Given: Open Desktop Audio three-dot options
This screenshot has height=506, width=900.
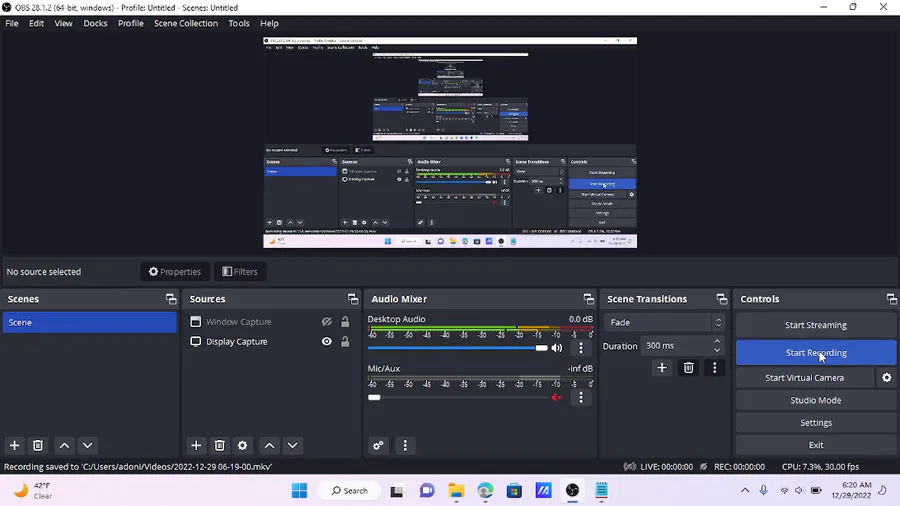Looking at the screenshot, I should (581, 348).
